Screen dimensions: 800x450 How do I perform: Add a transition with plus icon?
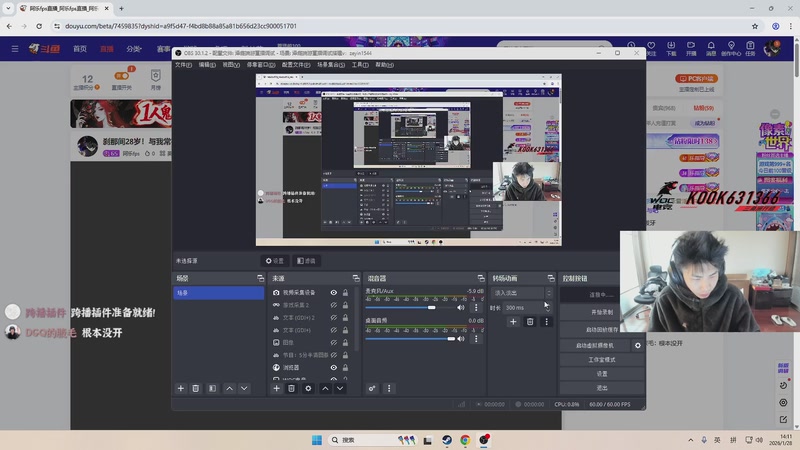[513, 321]
